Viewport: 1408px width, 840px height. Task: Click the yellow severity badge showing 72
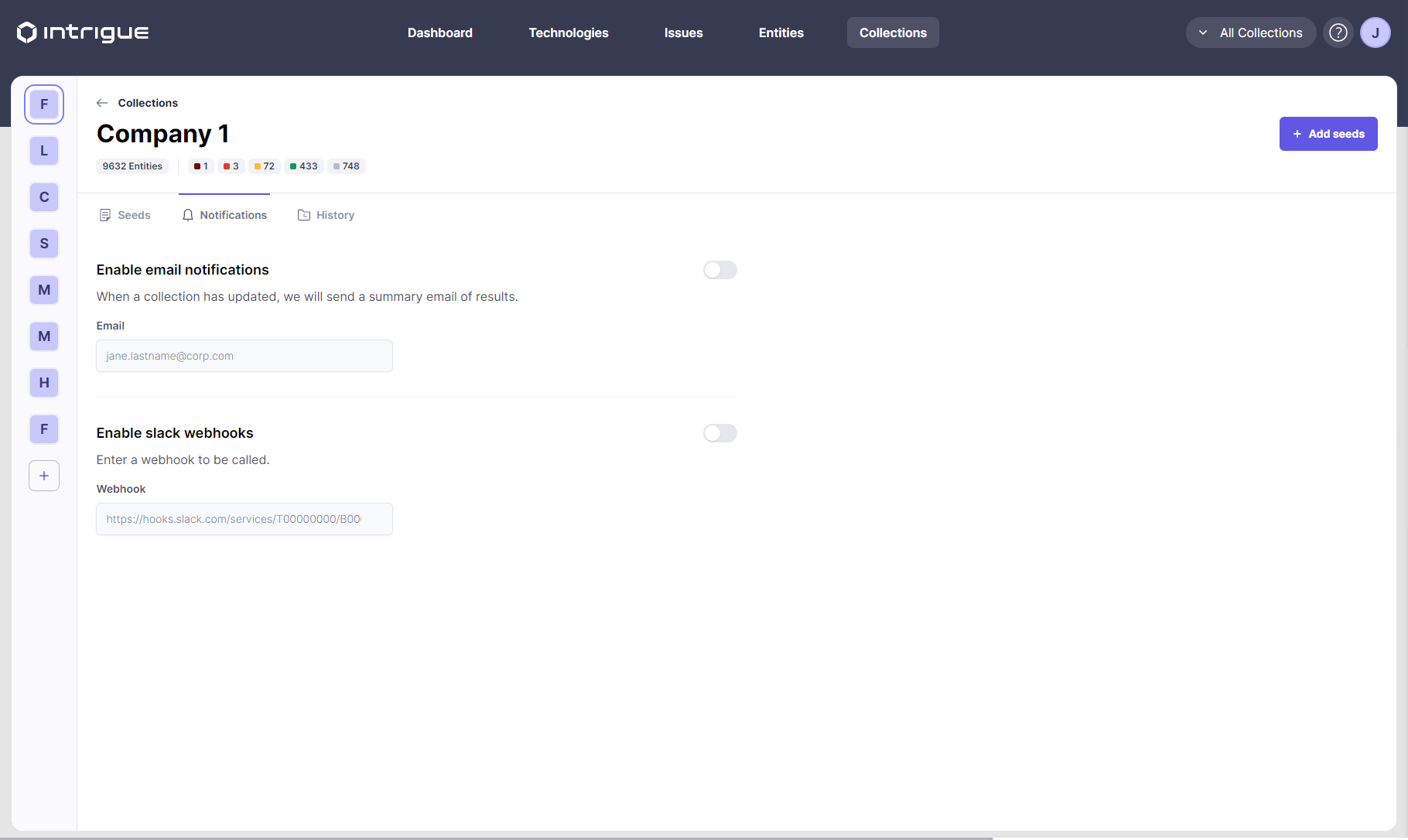pyautogui.click(x=265, y=166)
